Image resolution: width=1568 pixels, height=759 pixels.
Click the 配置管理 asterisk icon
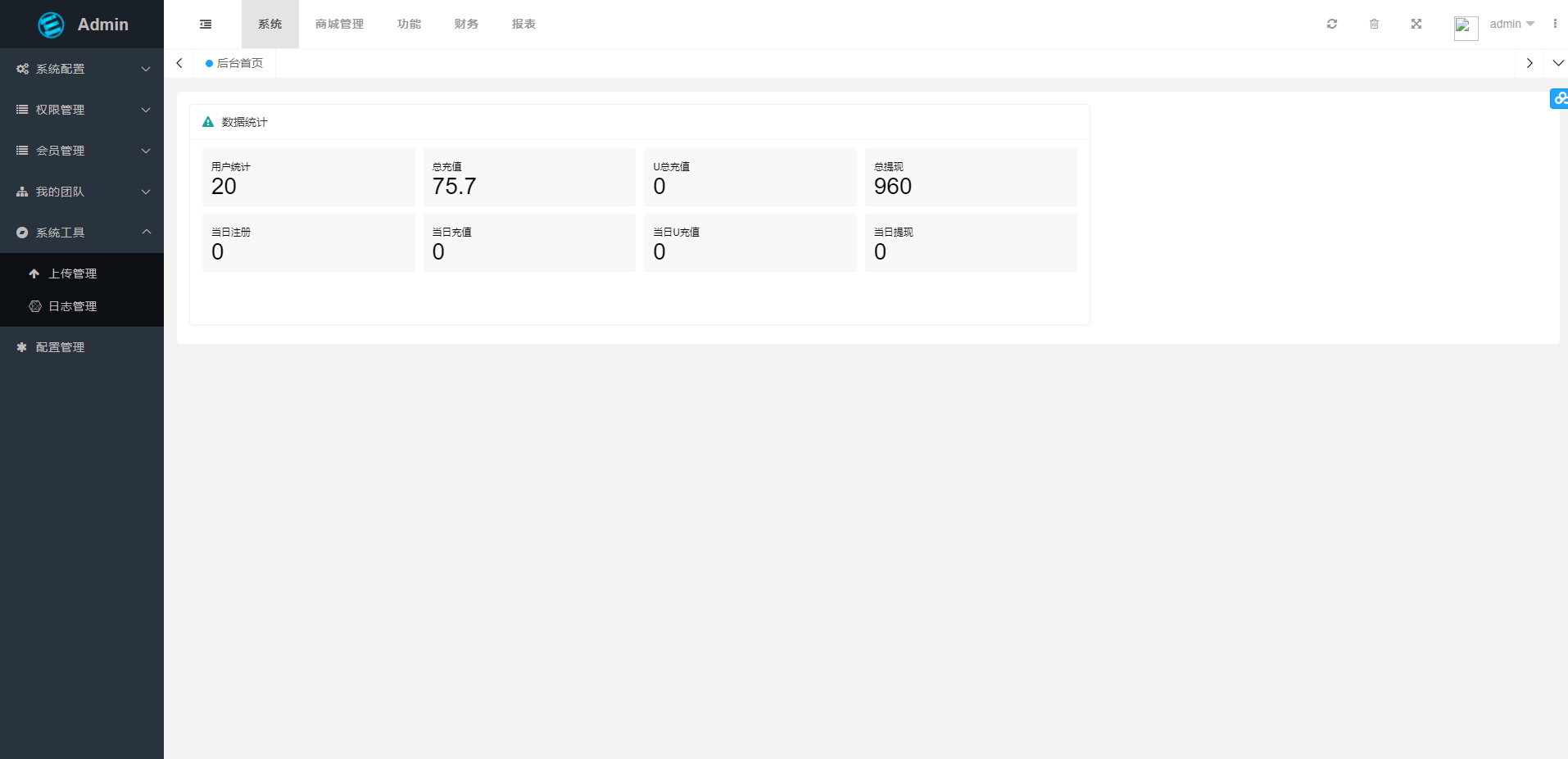[x=22, y=347]
